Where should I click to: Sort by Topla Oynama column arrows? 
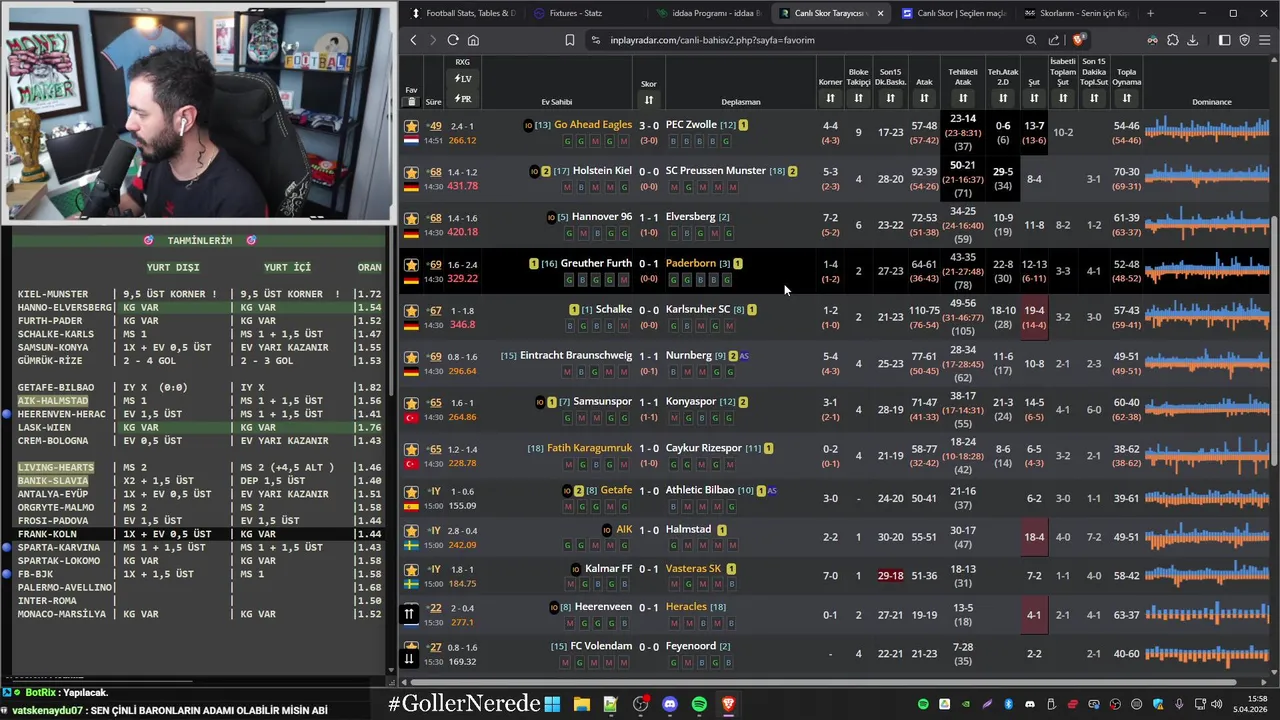(x=1127, y=98)
